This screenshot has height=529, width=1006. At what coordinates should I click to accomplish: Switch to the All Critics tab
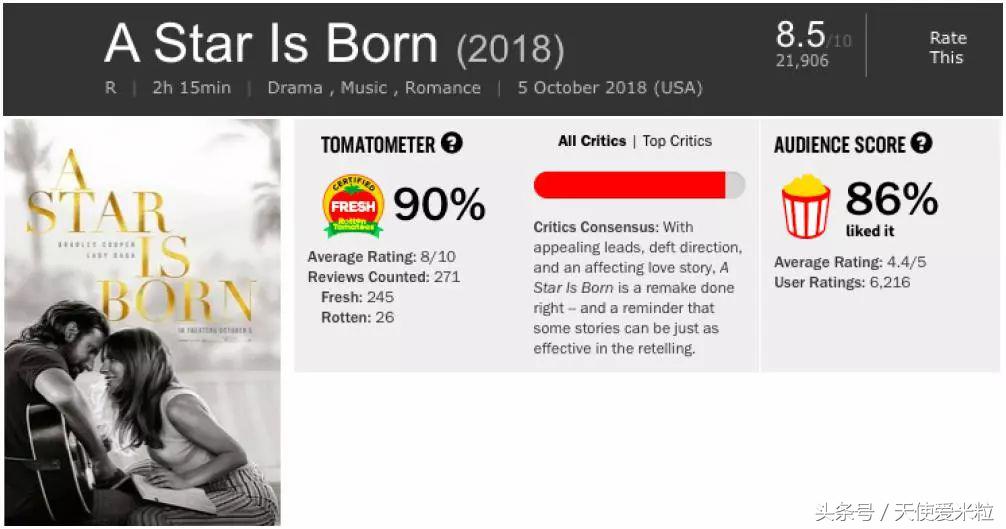click(592, 141)
